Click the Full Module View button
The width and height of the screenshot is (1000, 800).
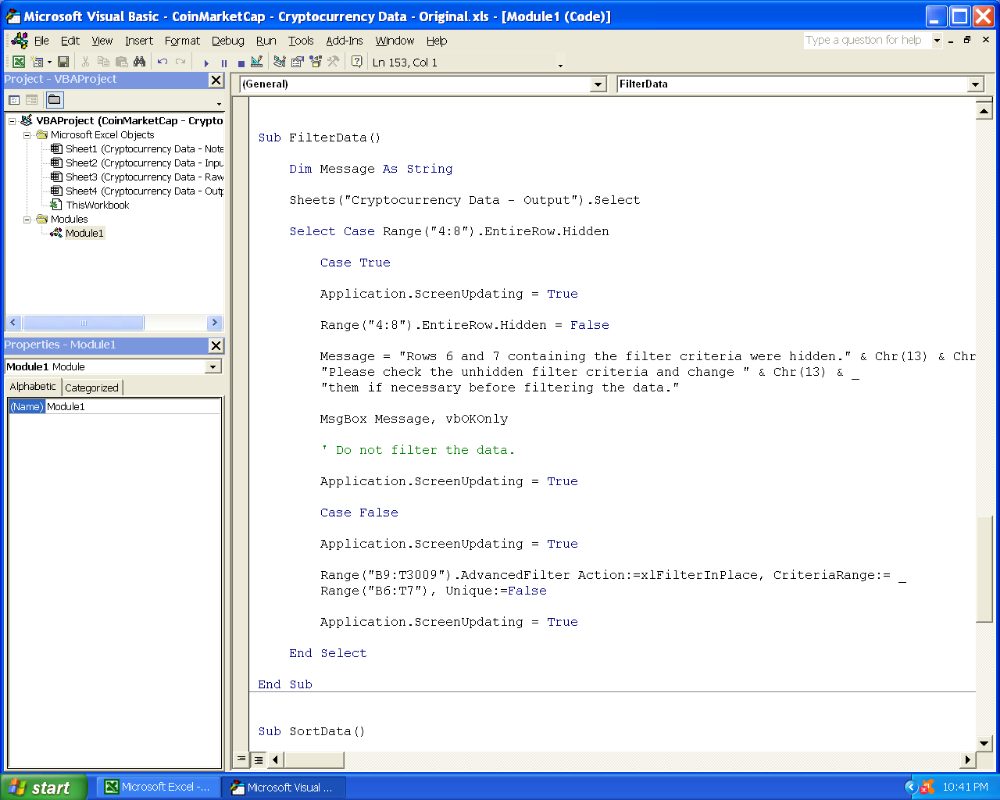(x=258, y=759)
